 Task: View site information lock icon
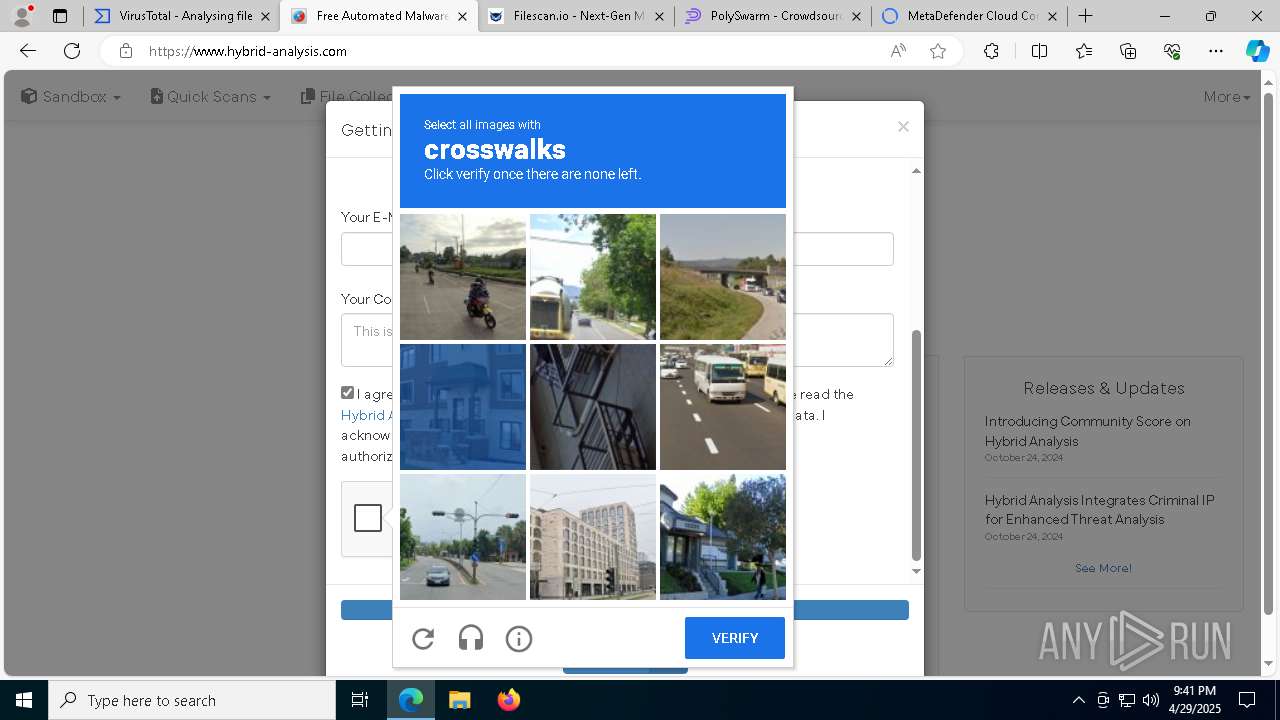point(125,51)
